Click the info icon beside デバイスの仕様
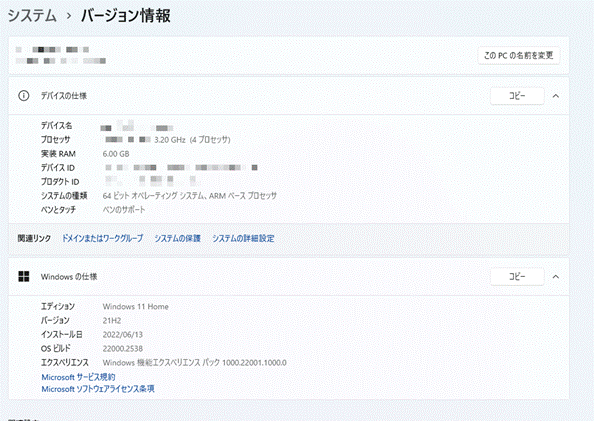Image resolution: width=594 pixels, height=421 pixels. pos(23,96)
